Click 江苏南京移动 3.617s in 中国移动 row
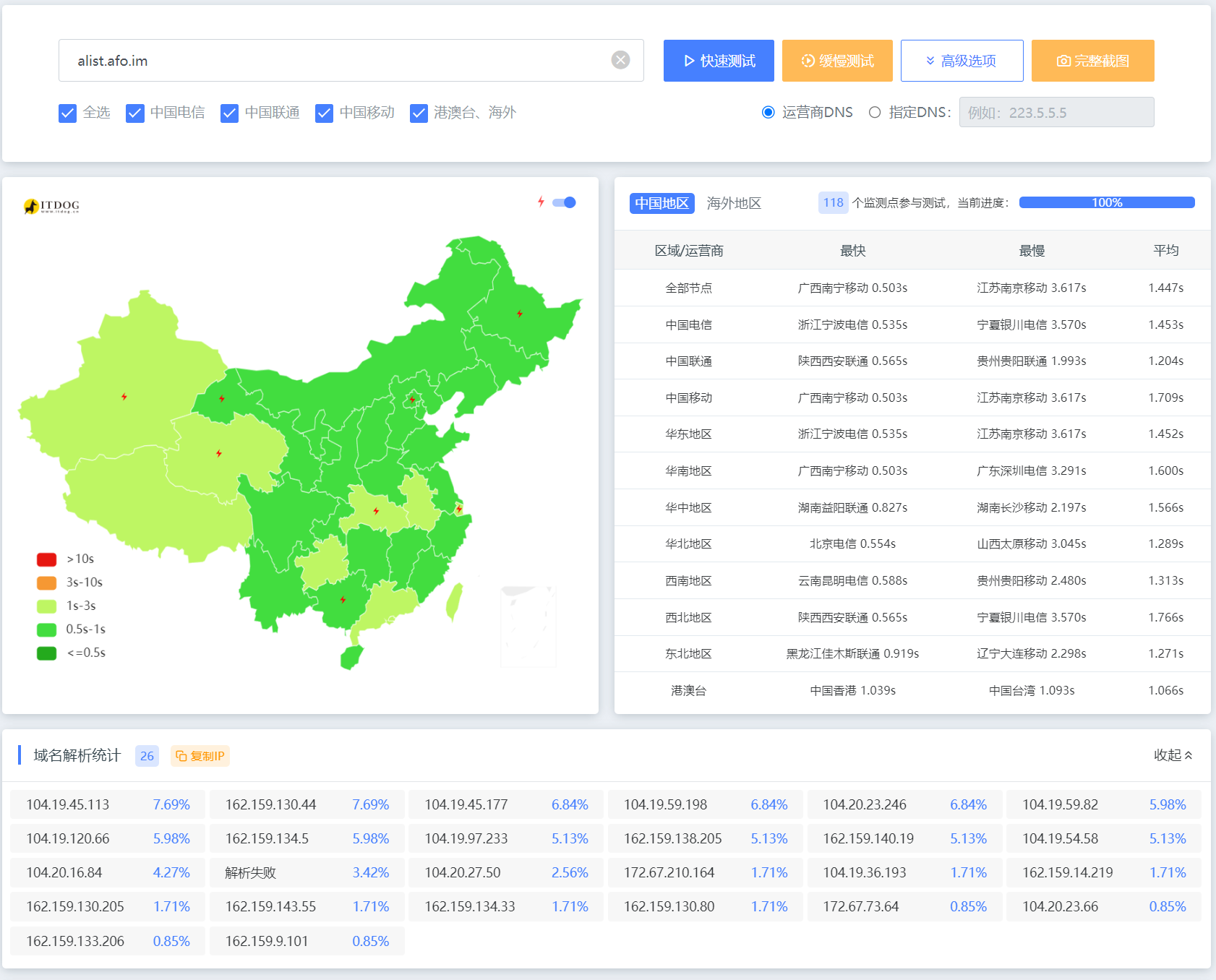Viewport: 1216px width, 980px height. click(x=1032, y=397)
